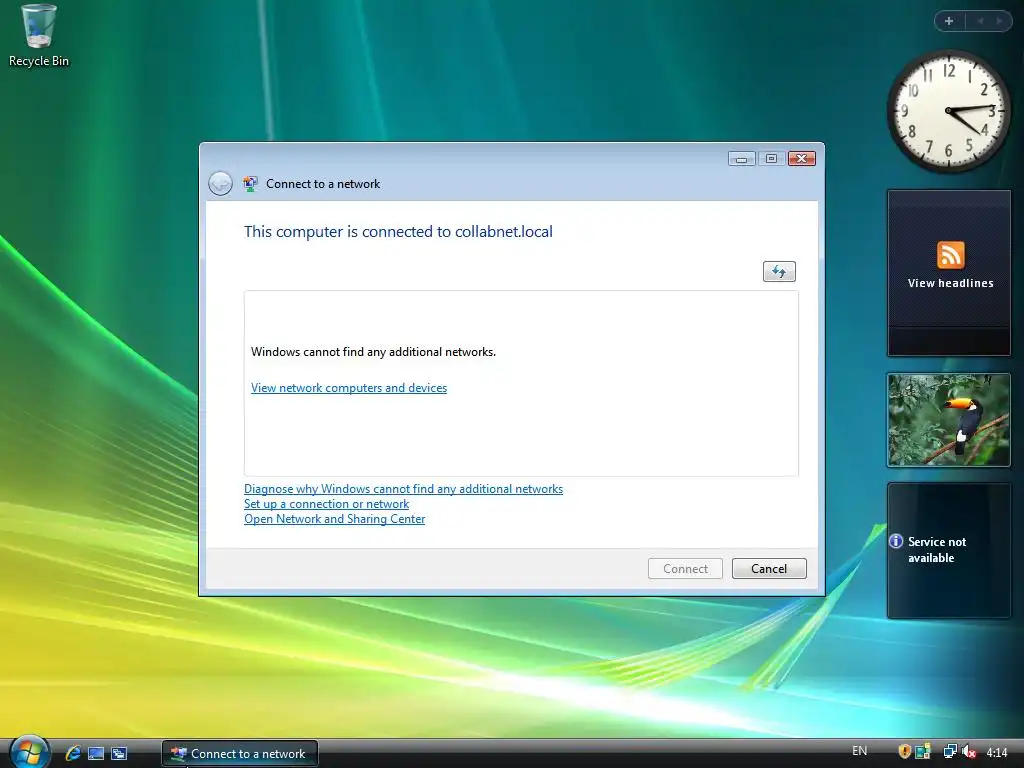Open the security shield tray icon
1024x768 pixels.
[x=904, y=752]
